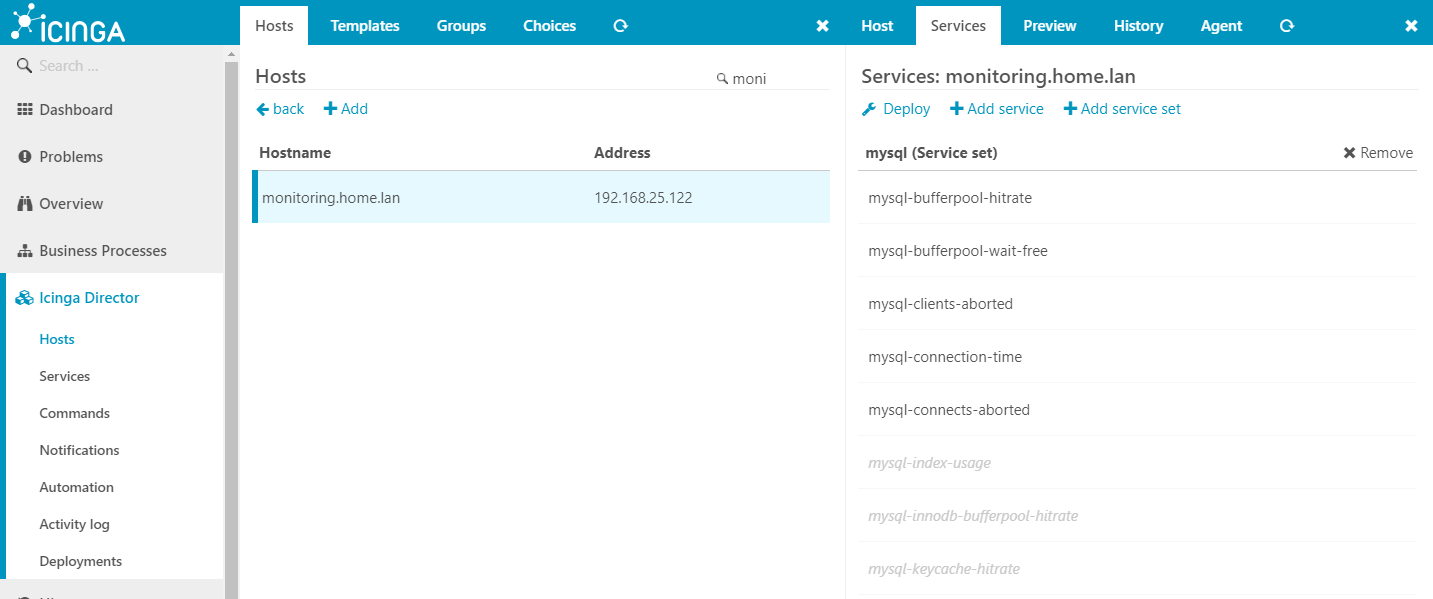The image size is (1433, 599).
Task: Switch to the Preview tab
Action: pos(1049,25)
